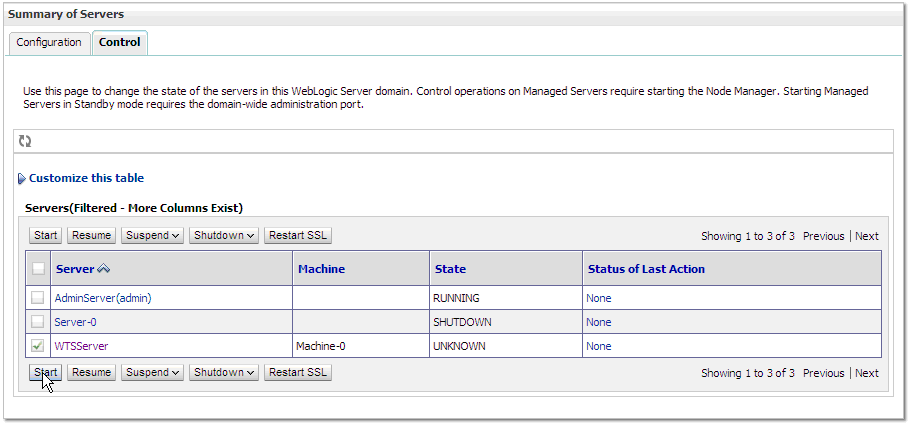
Task: Click the top Next pagination link
Action: pyautogui.click(x=866, y=236)
